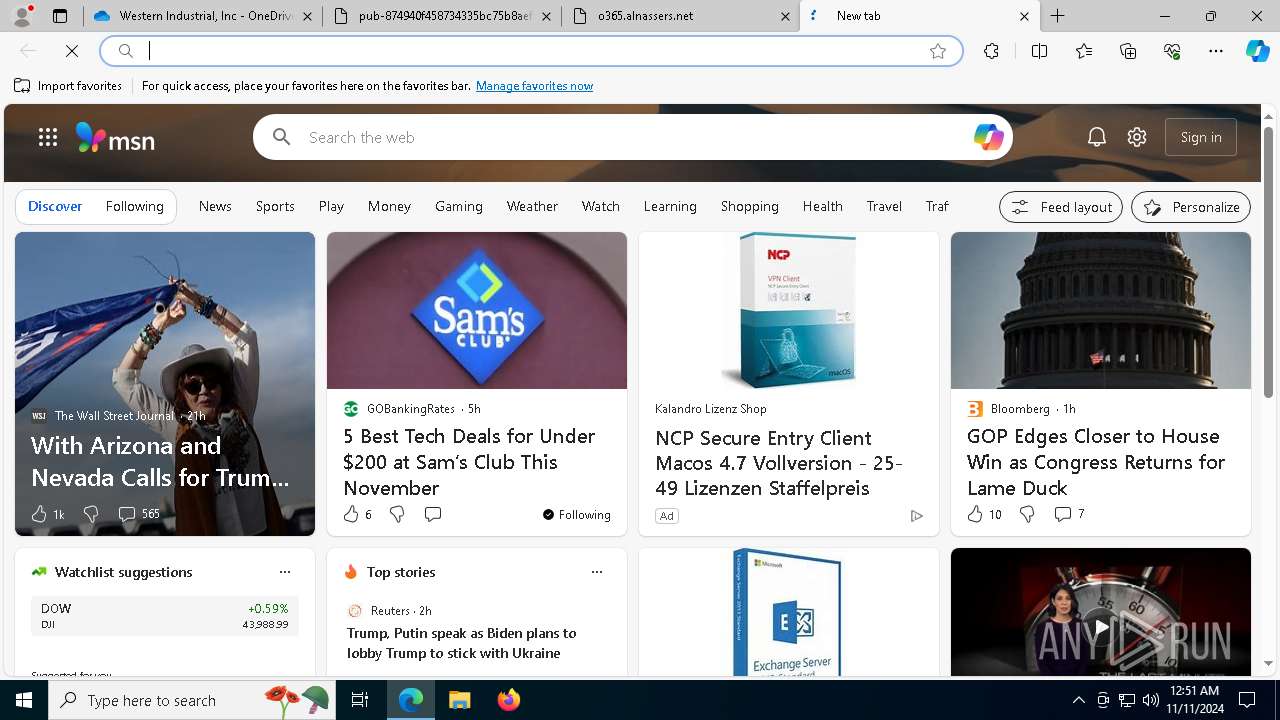The image size is (1280, 720).
Task: Open ad choices icon on NCP ad
Action: click(x=916, y=516)
